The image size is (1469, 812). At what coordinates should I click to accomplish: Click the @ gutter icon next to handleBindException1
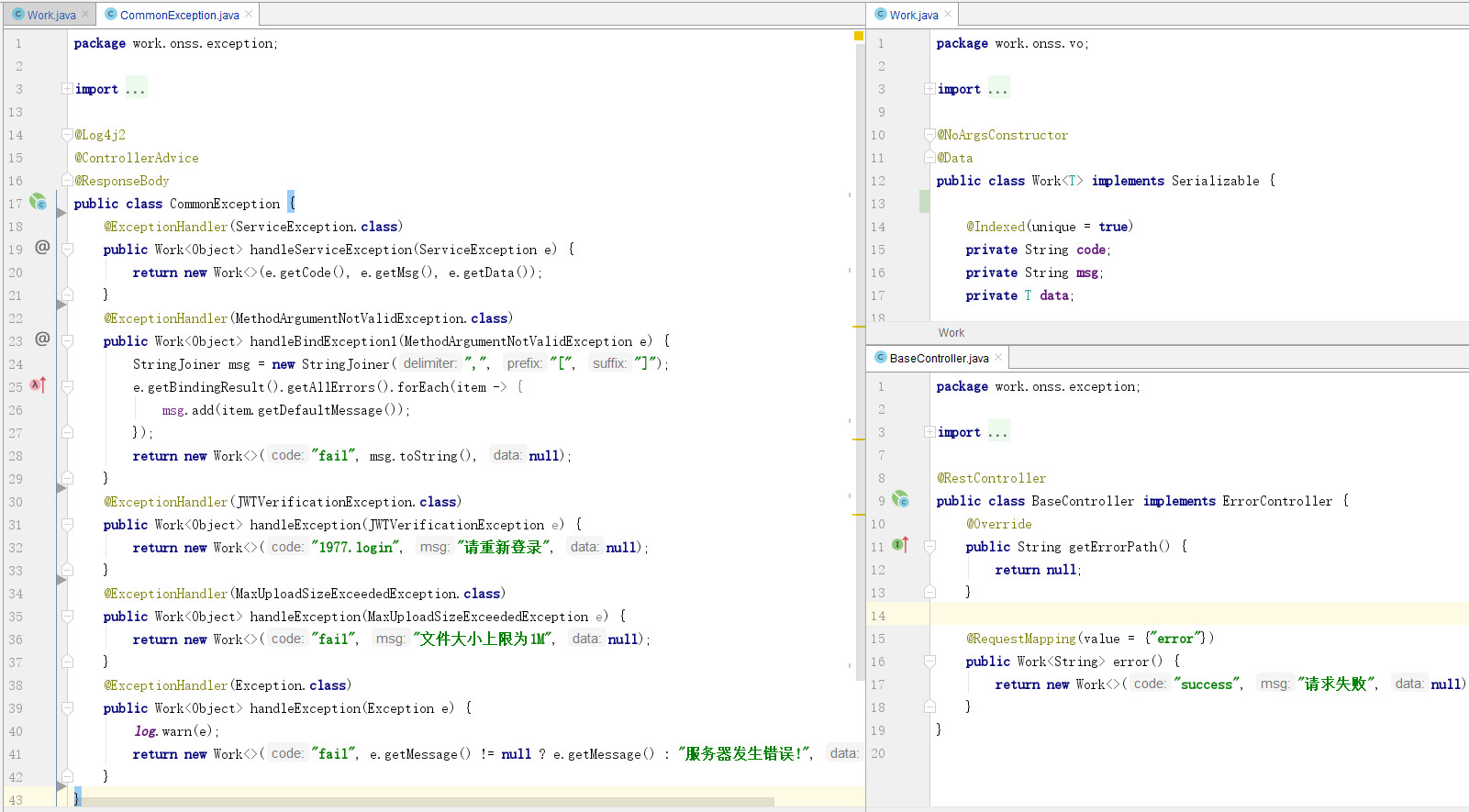[x=42, y=339]
